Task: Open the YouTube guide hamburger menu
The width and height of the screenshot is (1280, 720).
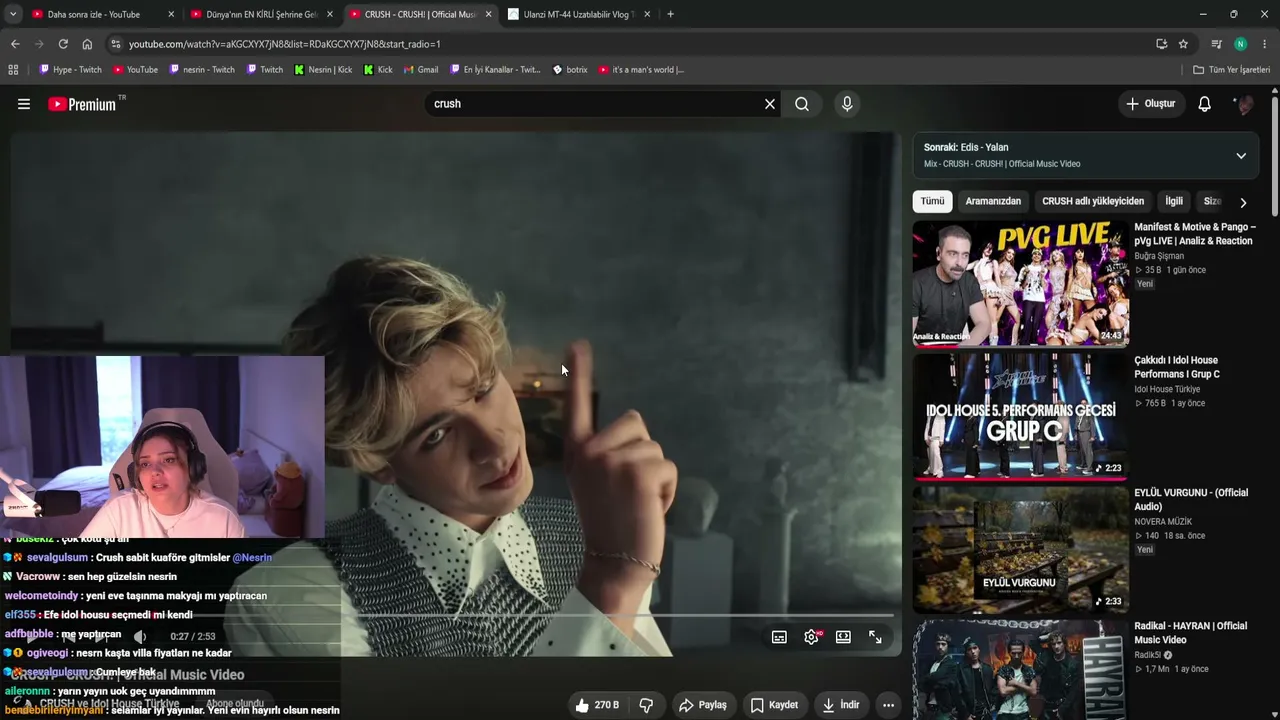Action: (x=24, y=104)
